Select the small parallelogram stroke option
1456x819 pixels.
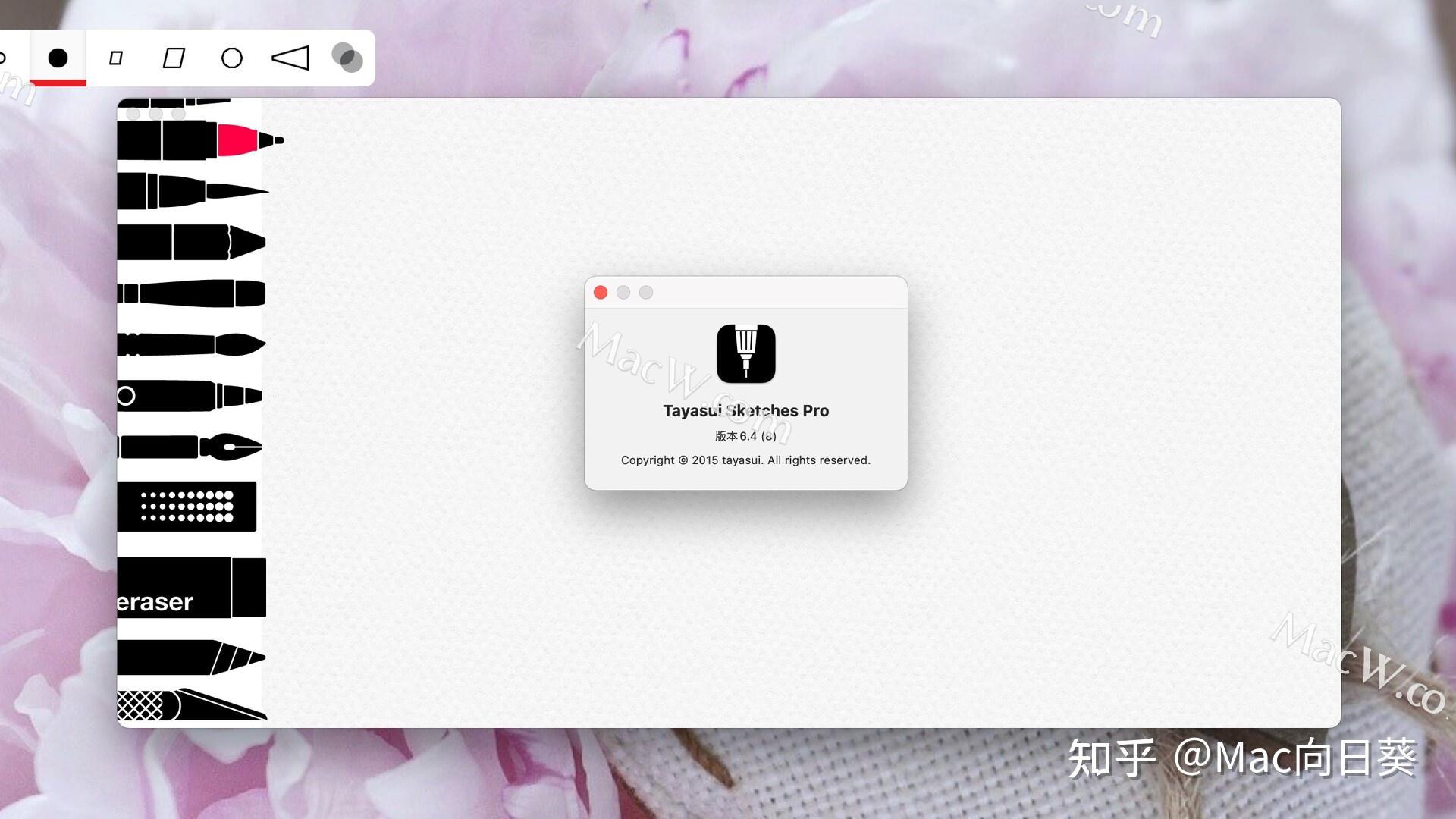point(116,58)
